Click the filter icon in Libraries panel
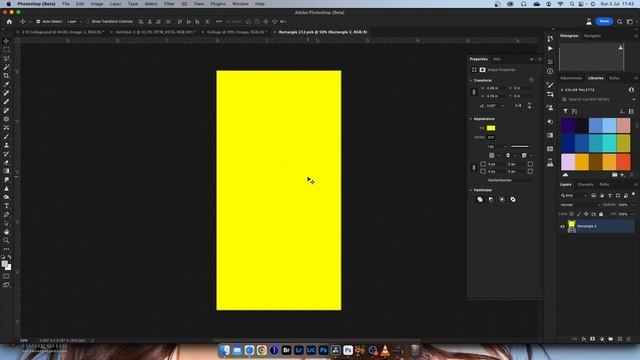This screenshot has width=640, height=360. coord(565,111)
